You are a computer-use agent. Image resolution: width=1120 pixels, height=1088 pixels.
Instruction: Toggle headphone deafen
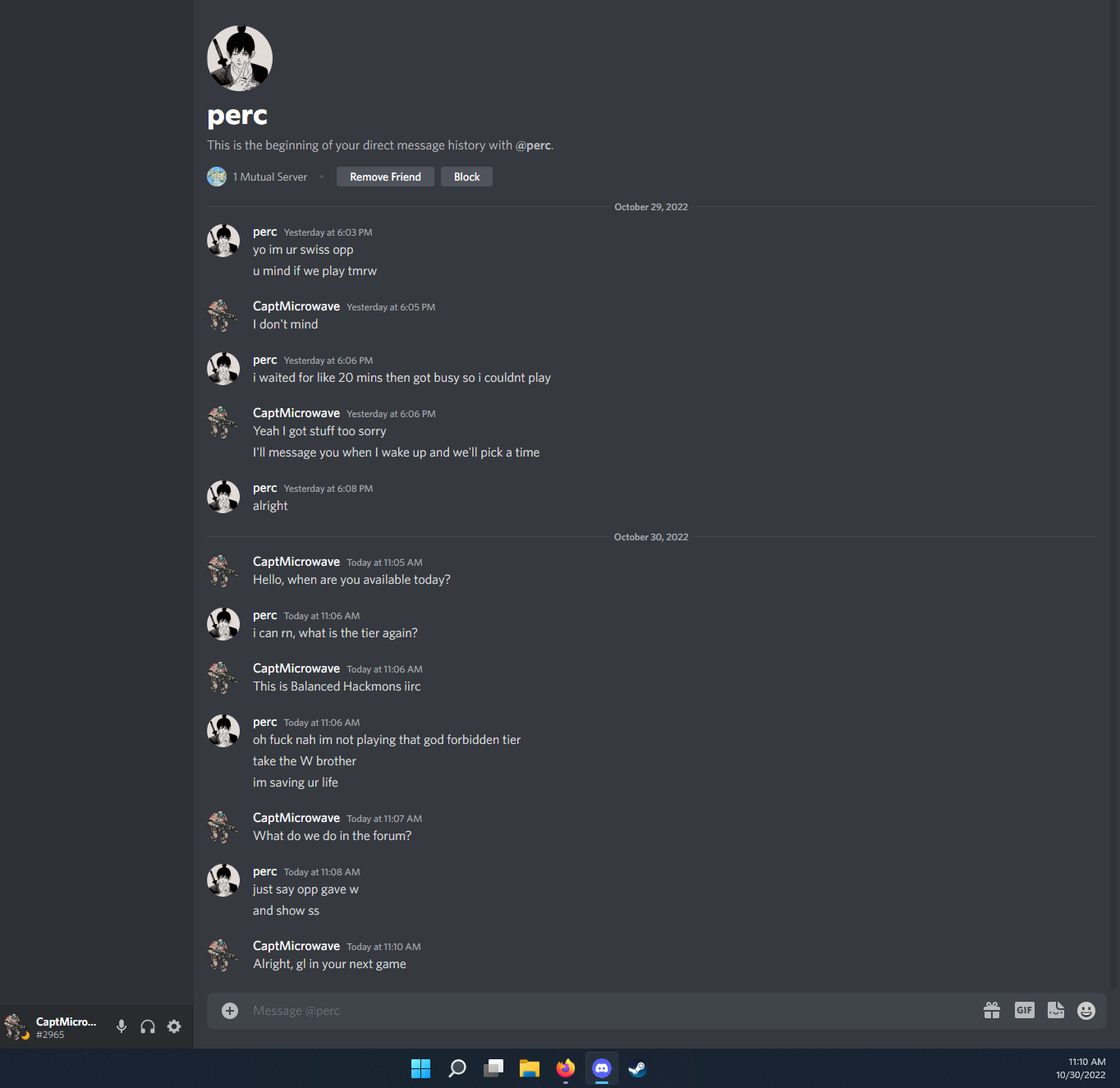click(x=148, y=1026)
